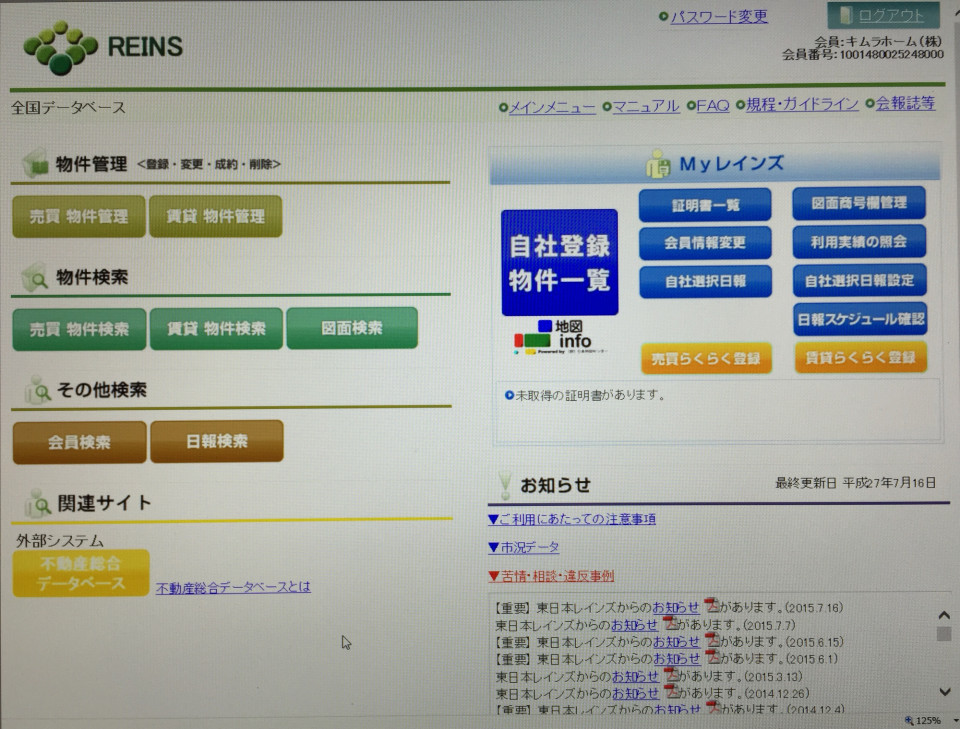Open the マニュアル navigation link
The height and width of the screenshot is (729, 960).
pos(645,106)
